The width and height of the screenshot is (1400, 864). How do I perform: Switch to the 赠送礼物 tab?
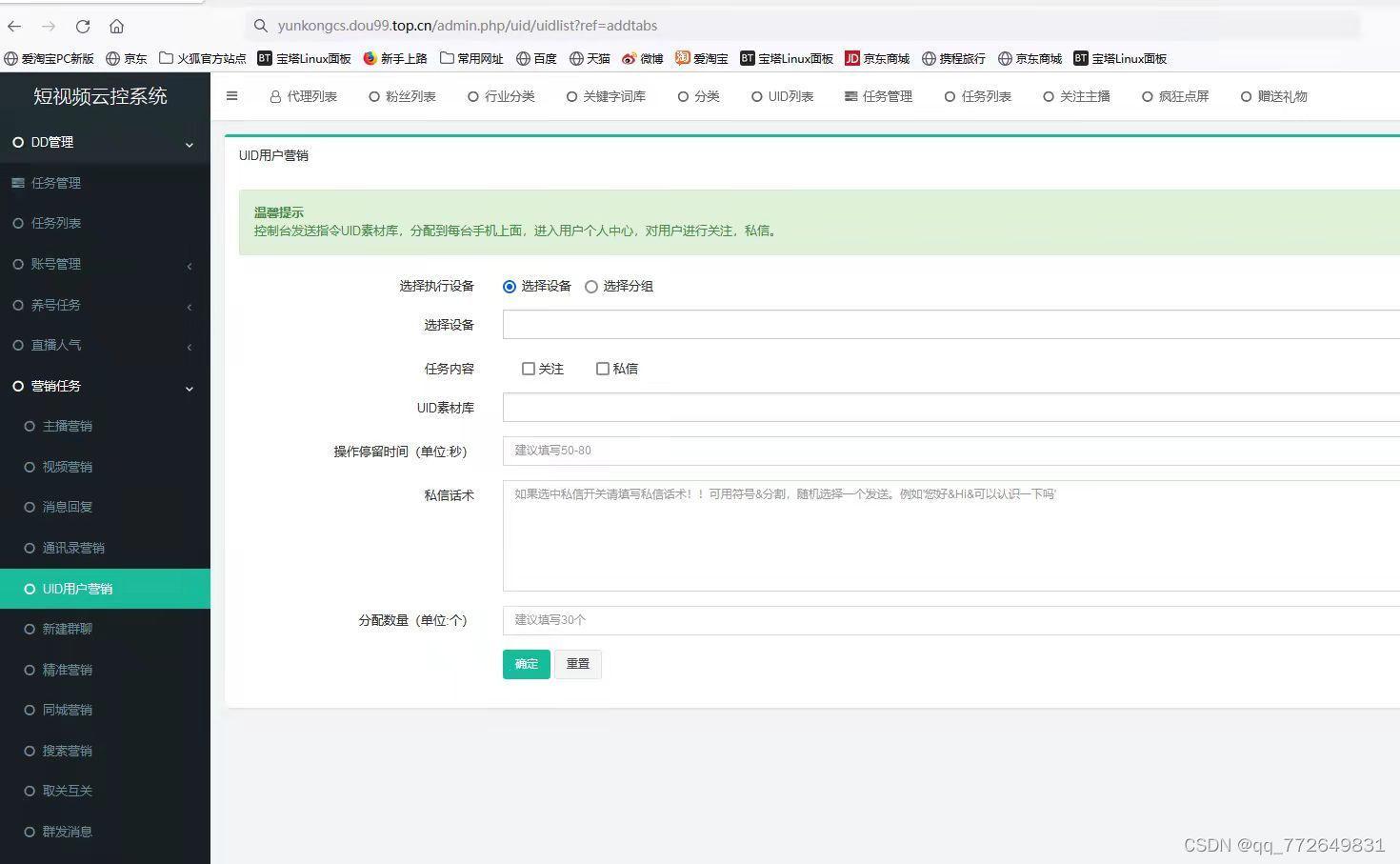(x=1273, y=96)
